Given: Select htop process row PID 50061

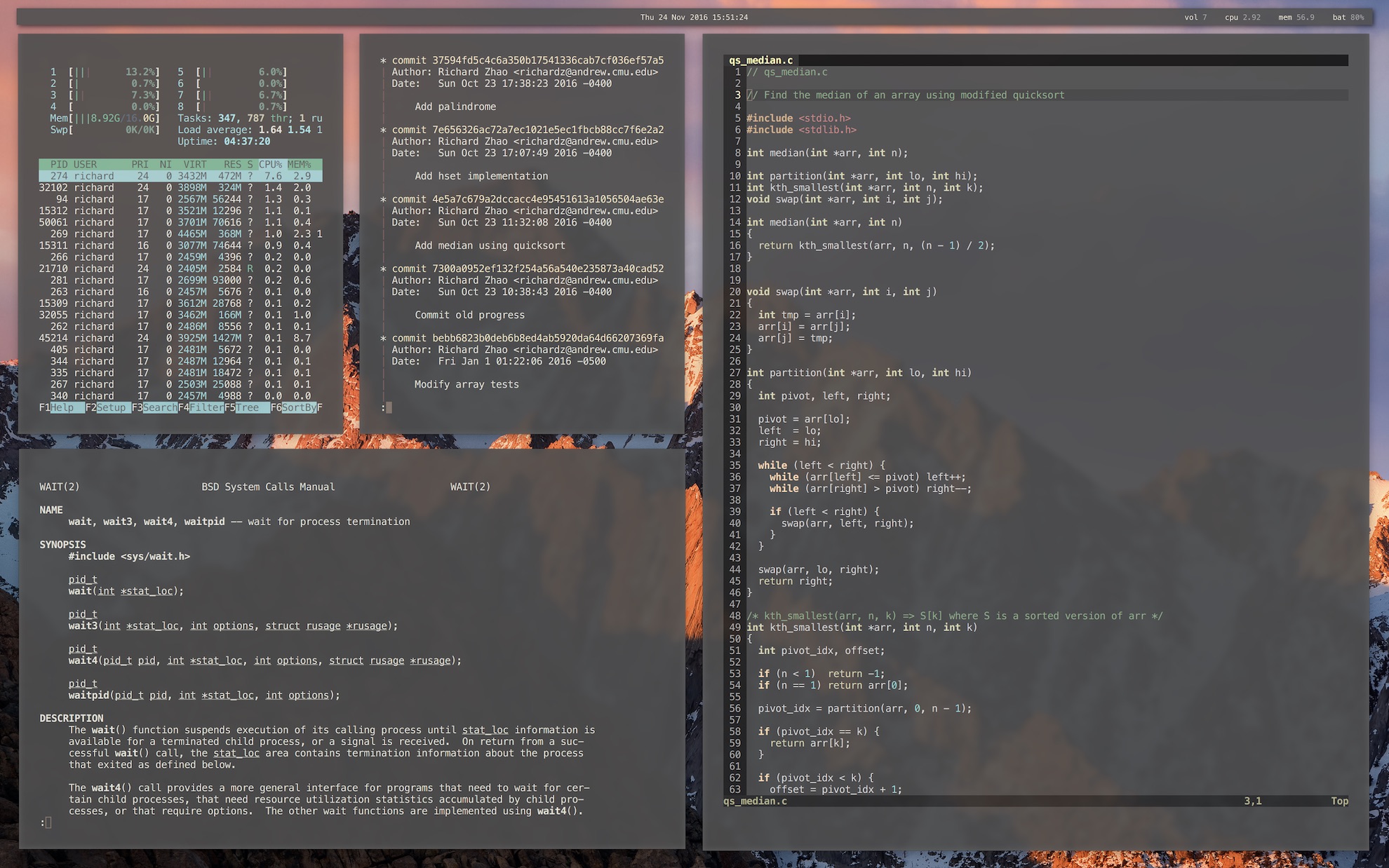Looking at the screenshot, I should click(180, 222).
